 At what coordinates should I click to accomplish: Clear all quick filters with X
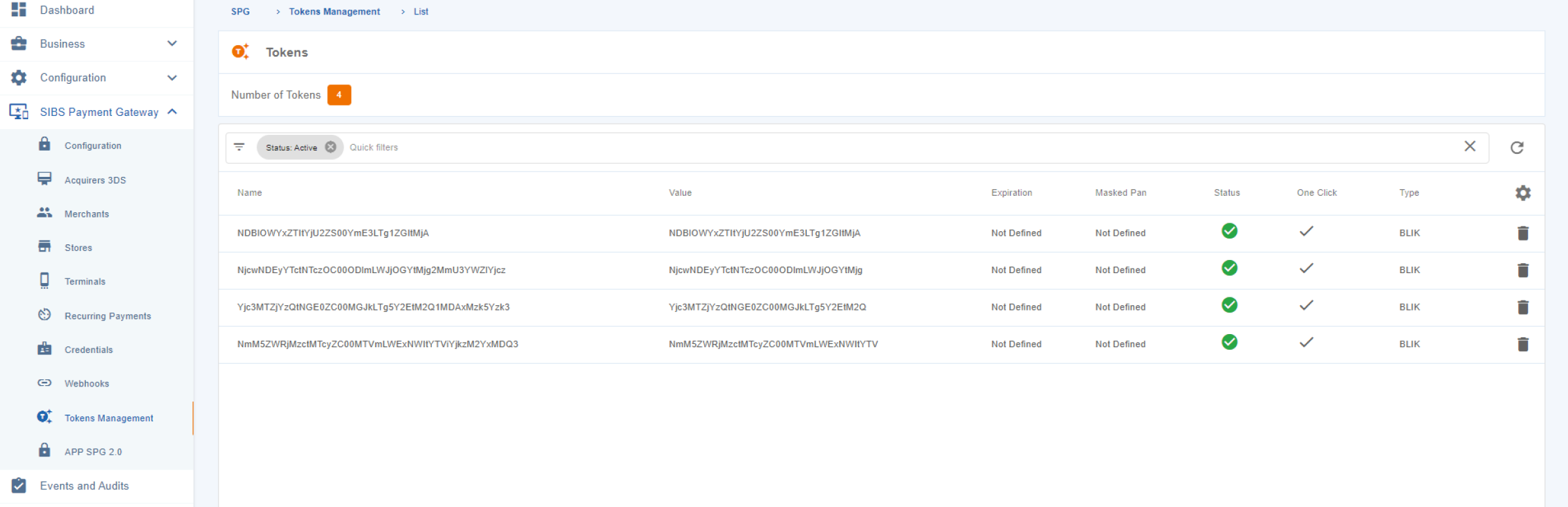[1469, 147]
